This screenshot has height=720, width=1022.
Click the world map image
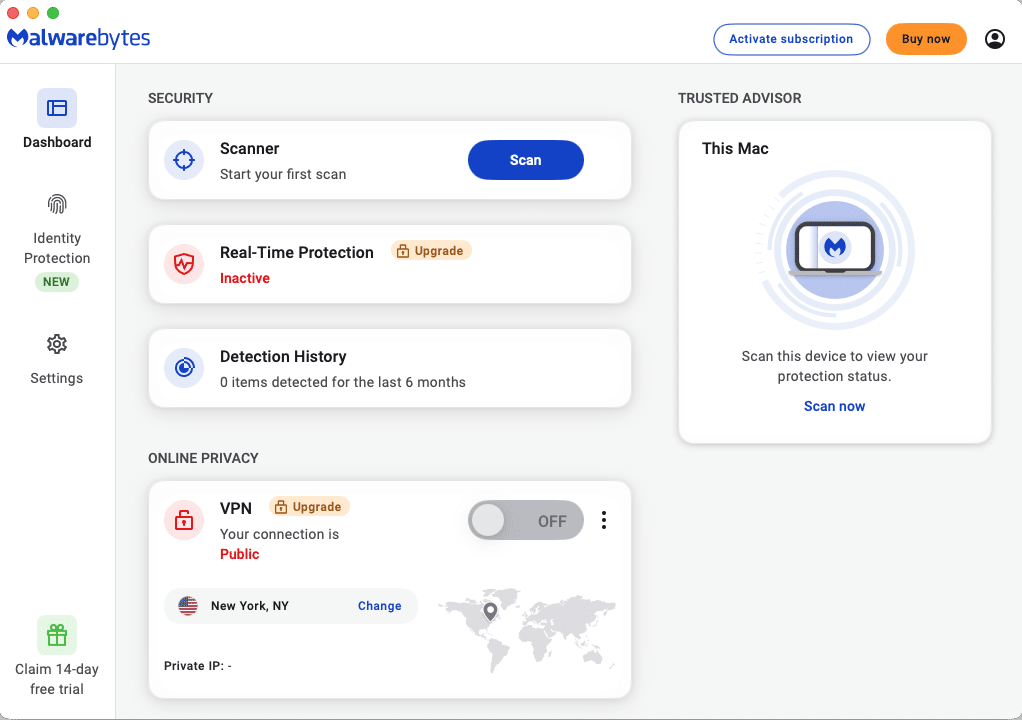click(527, 629)
